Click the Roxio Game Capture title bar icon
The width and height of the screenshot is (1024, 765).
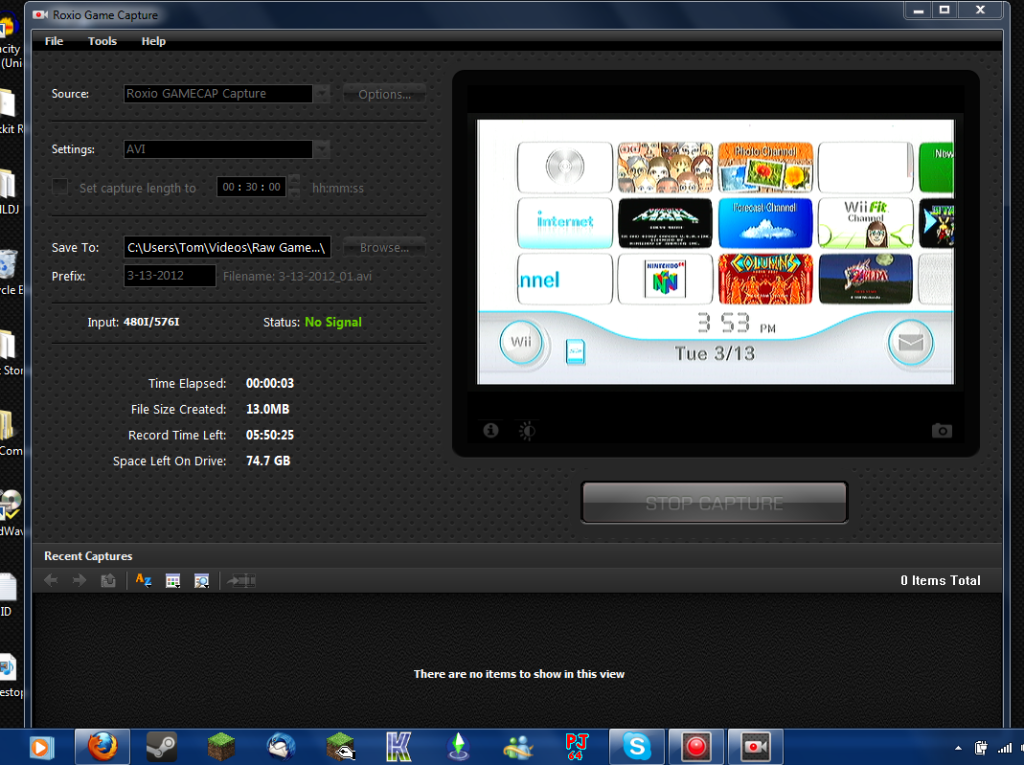pos(40,14)
